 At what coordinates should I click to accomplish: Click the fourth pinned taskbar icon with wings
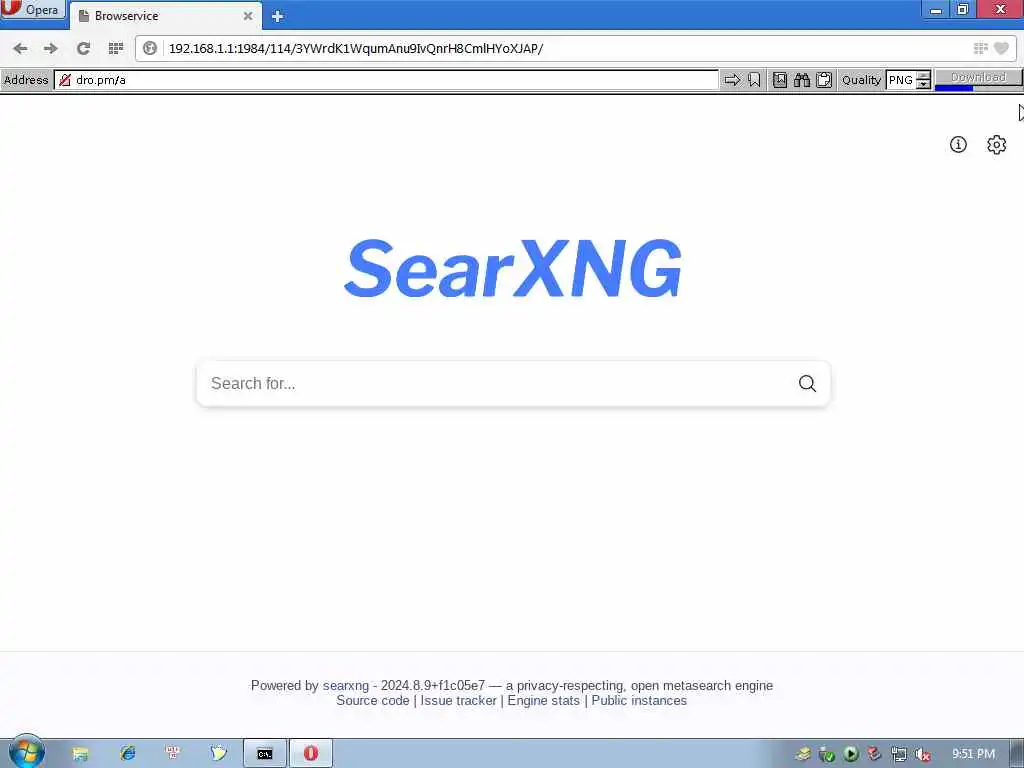point(219,754)
